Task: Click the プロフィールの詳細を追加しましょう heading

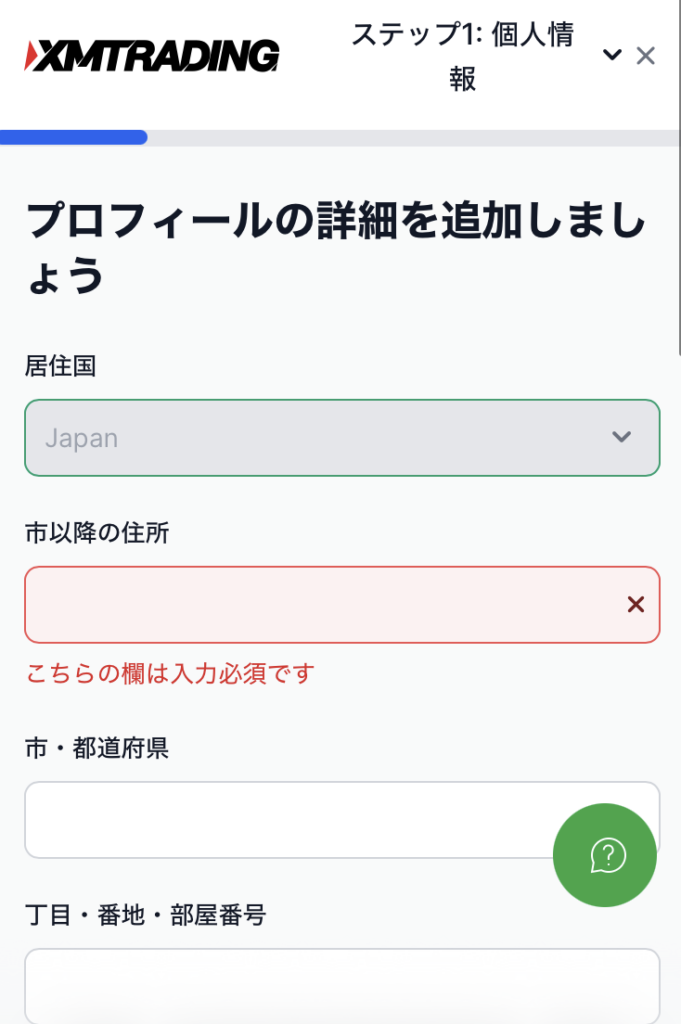Action: click(336, 248)
